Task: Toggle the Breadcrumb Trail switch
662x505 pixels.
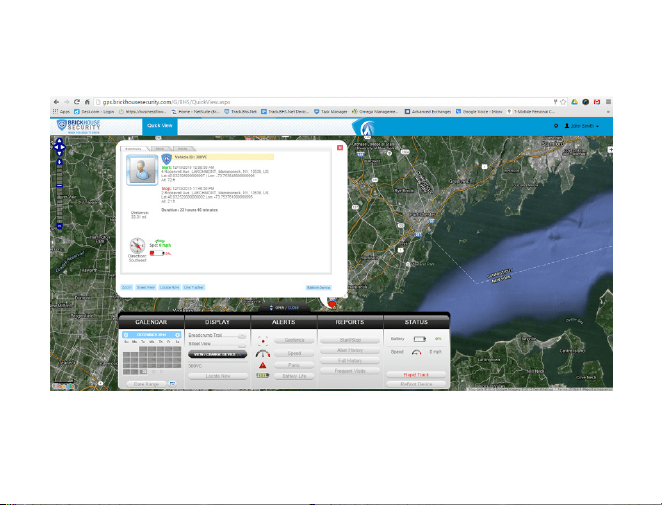Action: pyautogui.click(x=241, y=336)
